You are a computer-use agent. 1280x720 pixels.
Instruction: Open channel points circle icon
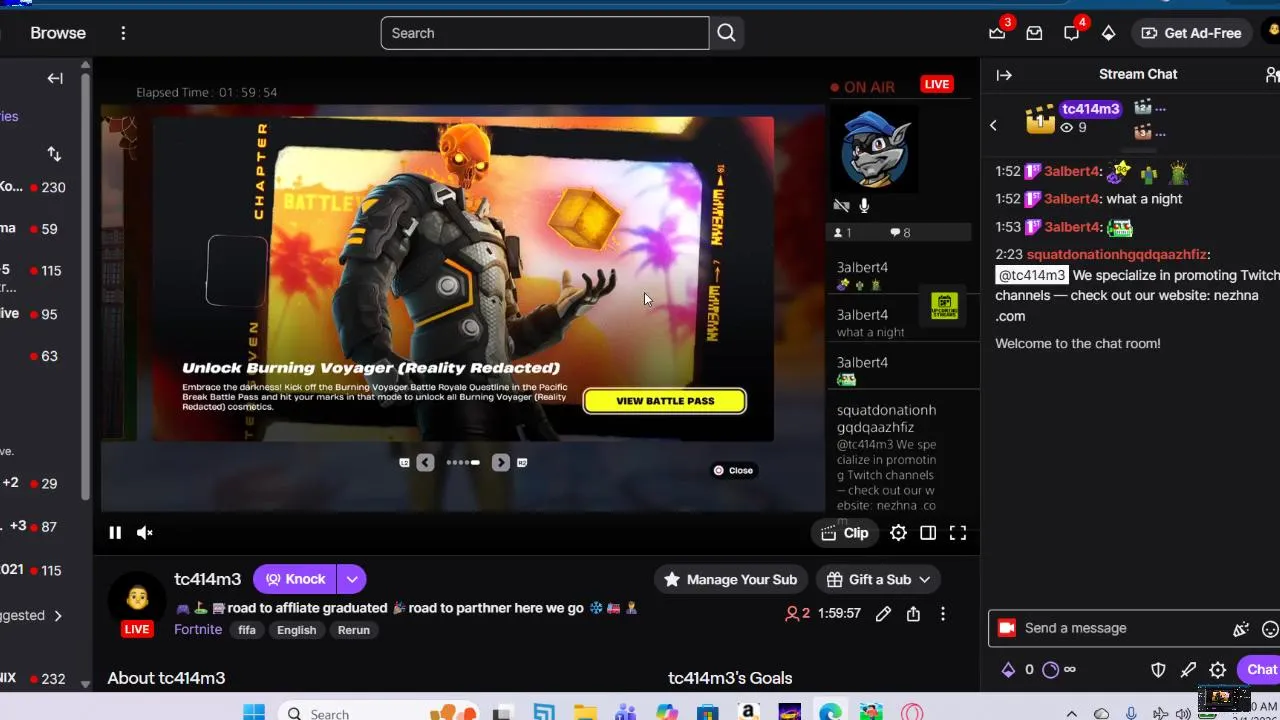point(1050,670)
